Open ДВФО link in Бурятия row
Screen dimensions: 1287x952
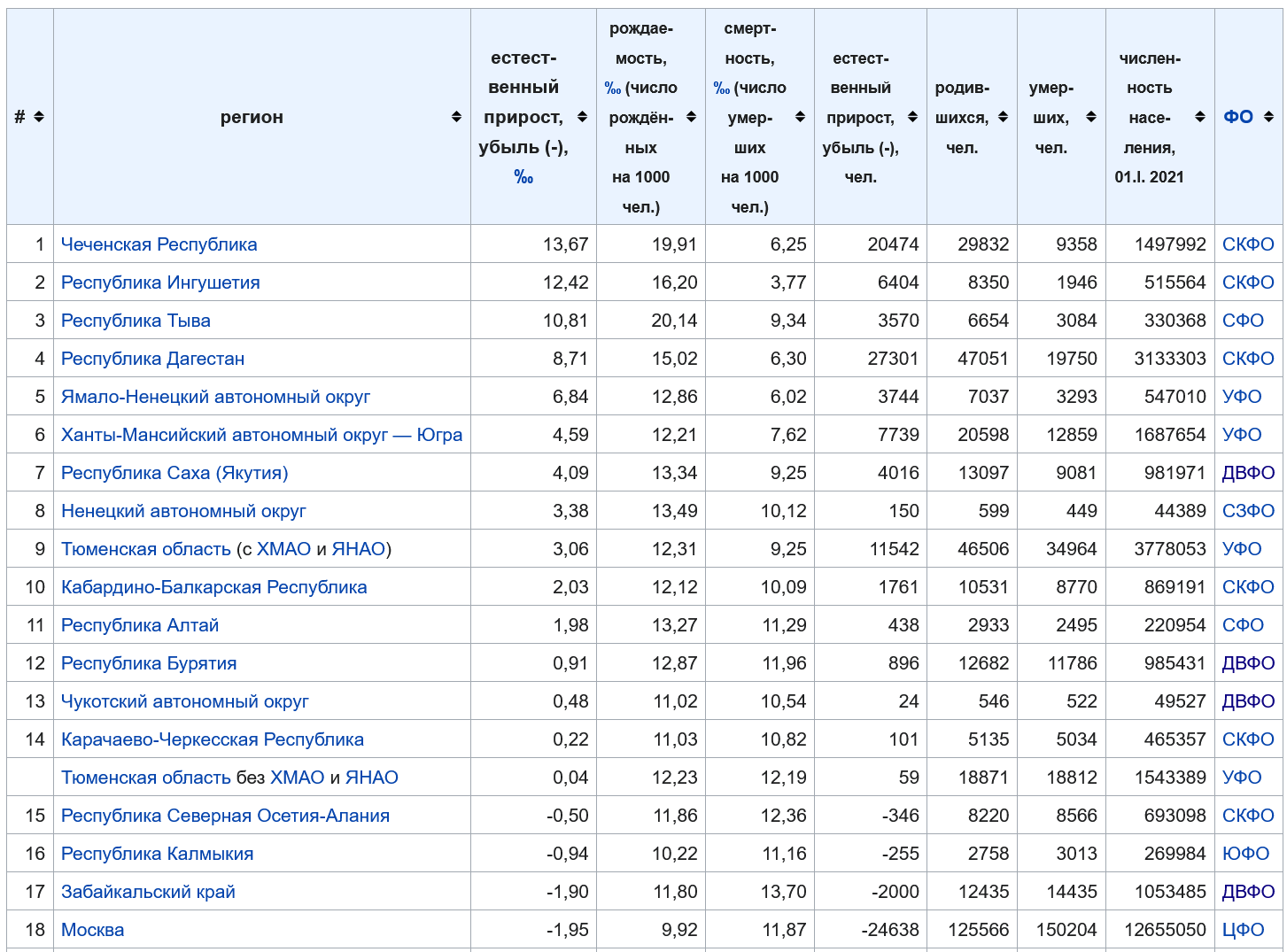tap(1248, 663)
